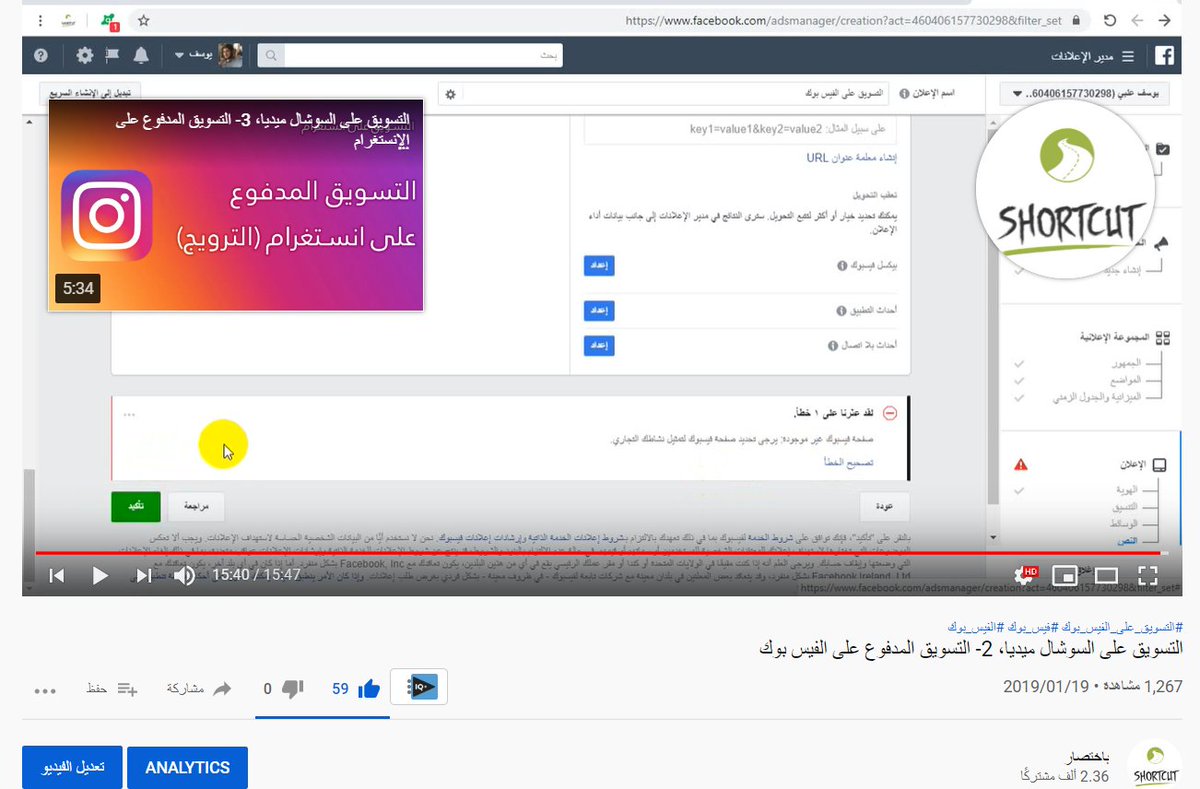This screenshot has height=789, width=1200.
Task: Open the Facebook settings gear in top bar
Action: (85, 56)
